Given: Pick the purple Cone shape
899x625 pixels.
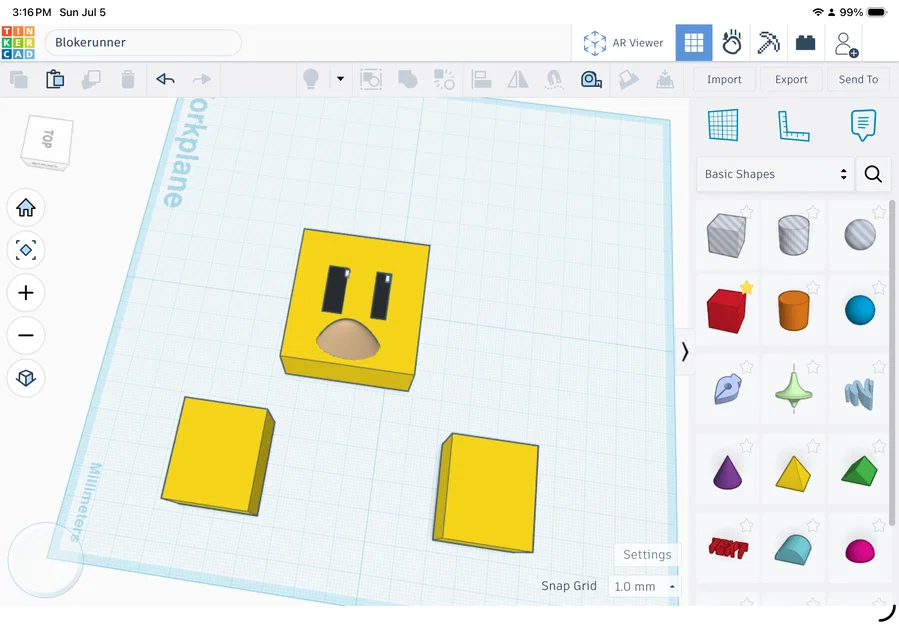Looking at the screenshot, I should [x=727, y=472].
